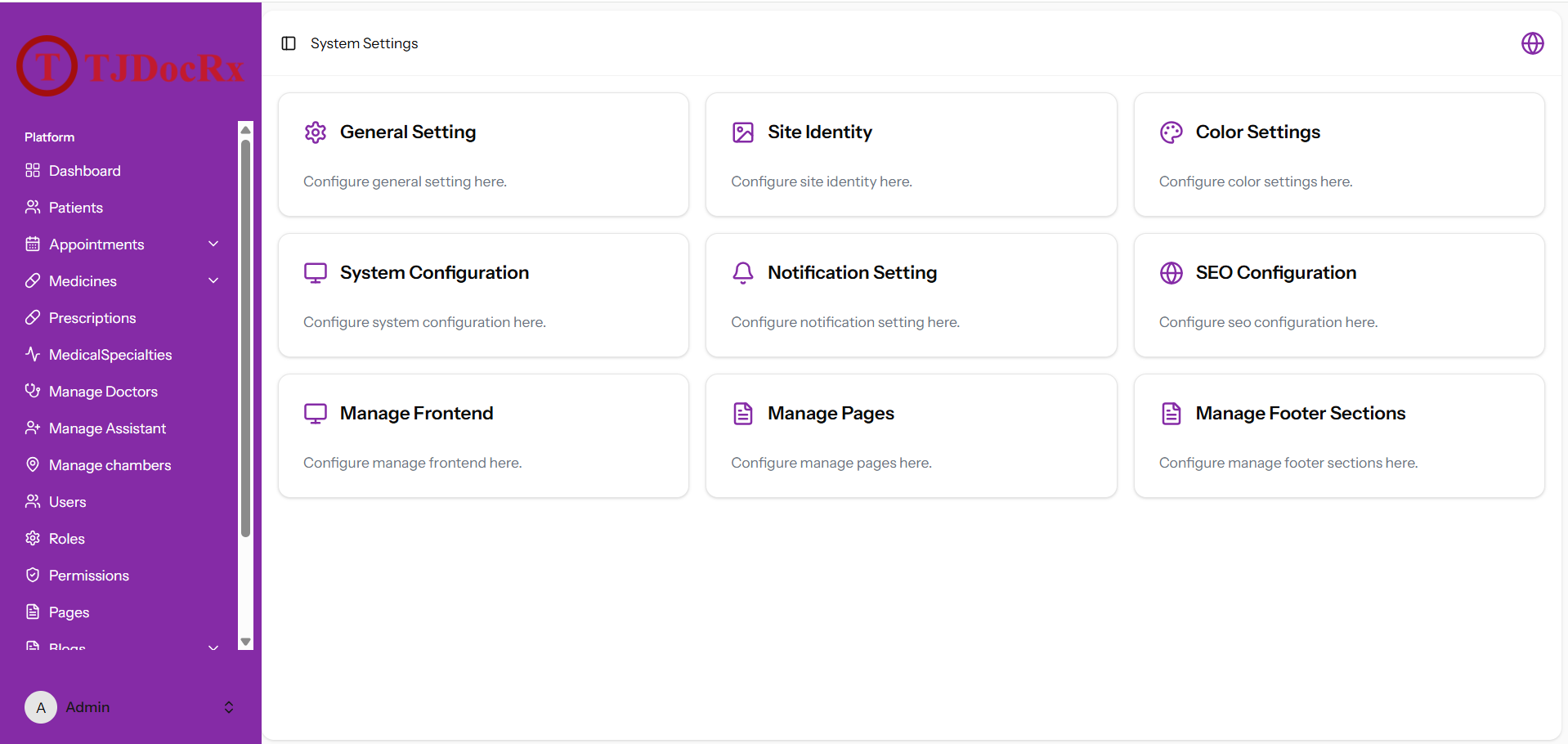Click the General Setting gear icon
1568x744 pixels.
coord(316,132)
